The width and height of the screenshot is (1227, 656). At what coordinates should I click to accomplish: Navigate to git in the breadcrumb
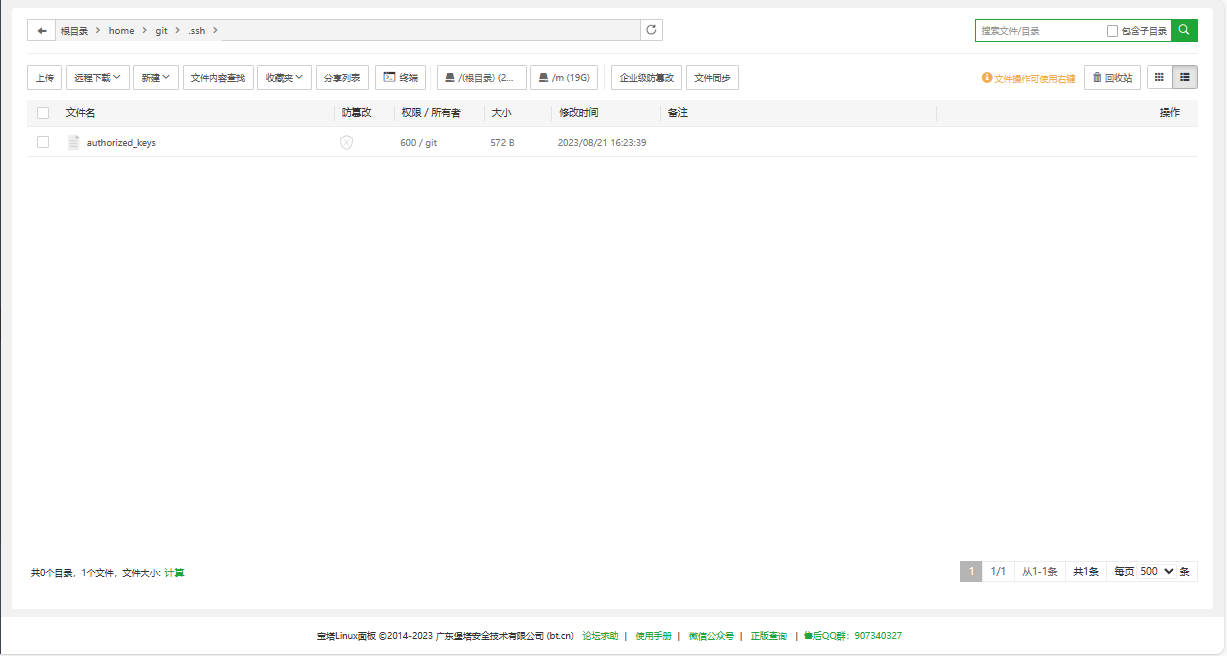click(161, 30)
